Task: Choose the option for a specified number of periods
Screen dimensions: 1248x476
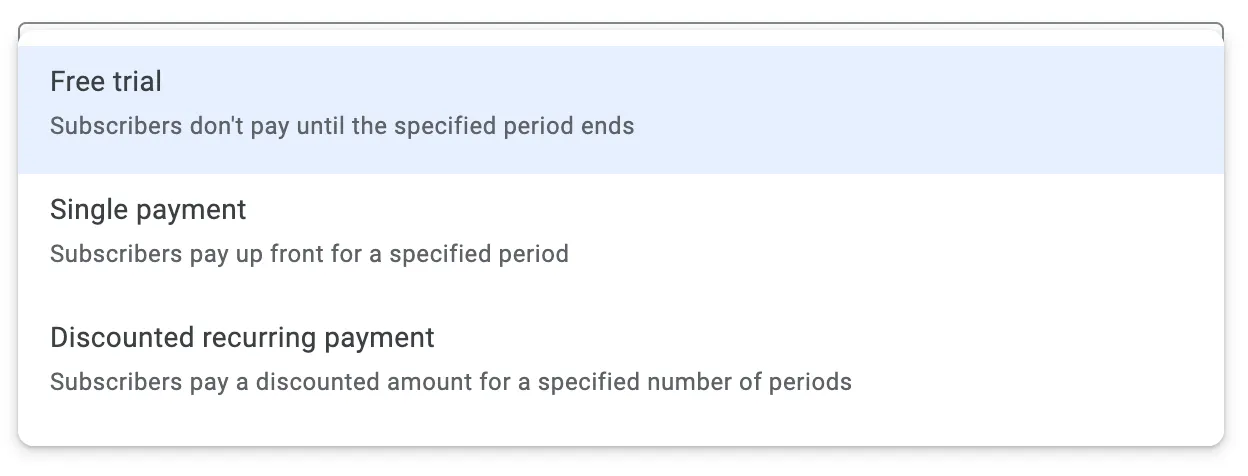Action: (x=620, y=359)
